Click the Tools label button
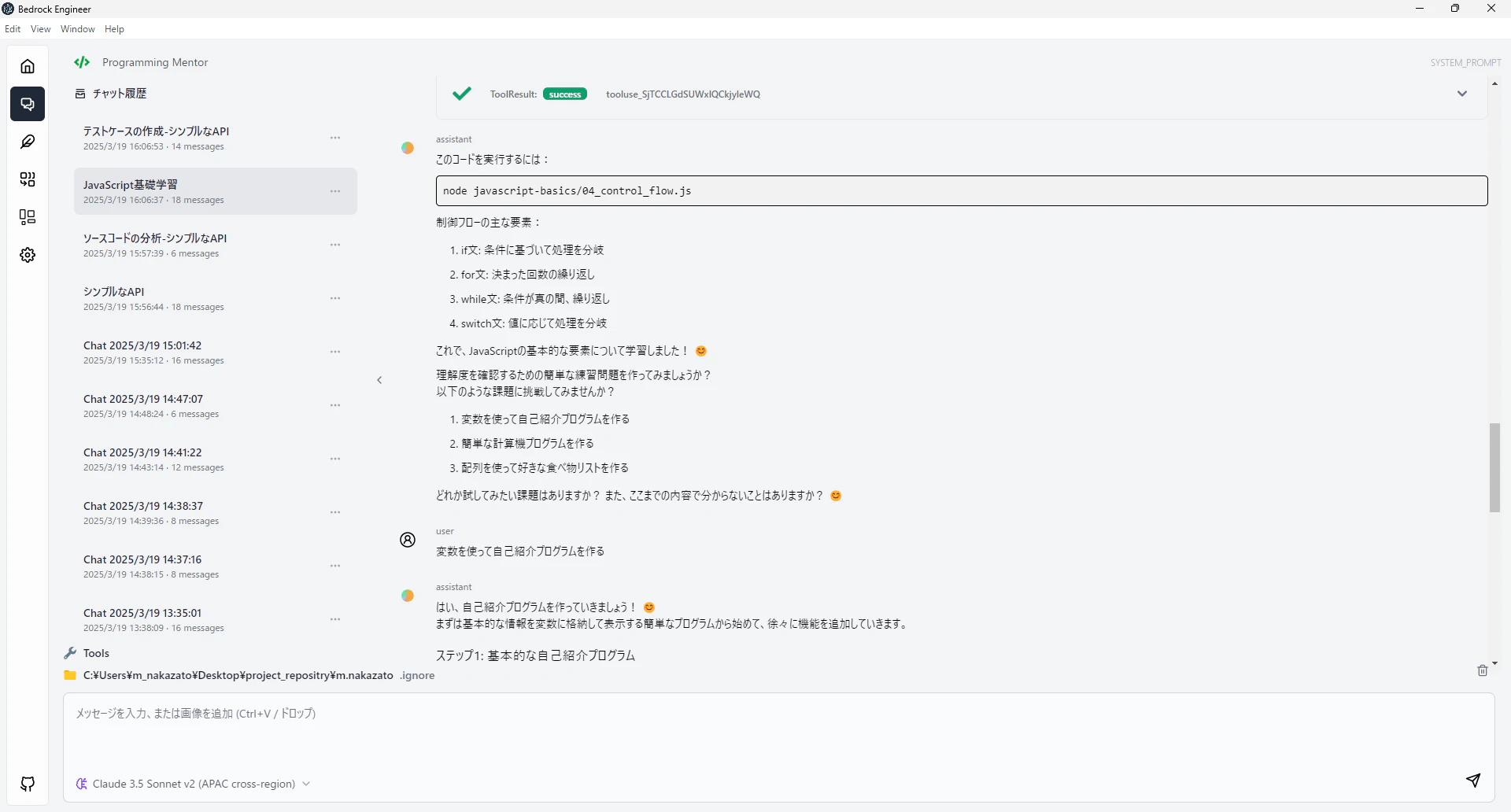Screen dimensions: 1511x812 tap(96, 653)
